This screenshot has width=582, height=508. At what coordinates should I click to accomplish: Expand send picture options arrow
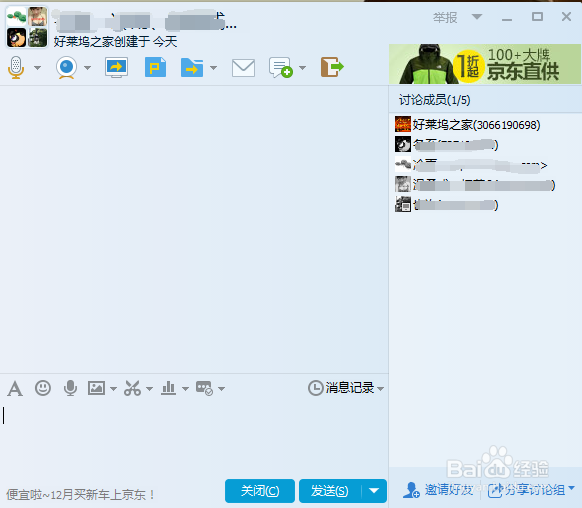pos(114,389)
